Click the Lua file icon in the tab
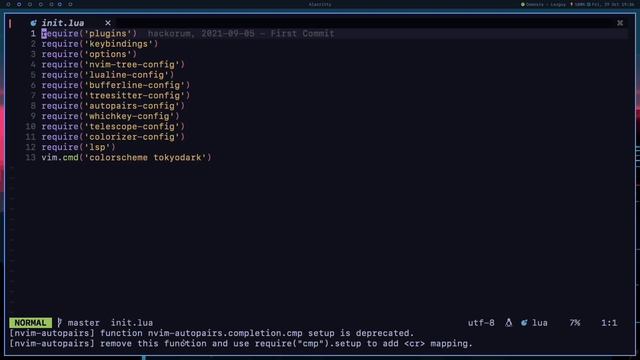 [x=33, y=23]
